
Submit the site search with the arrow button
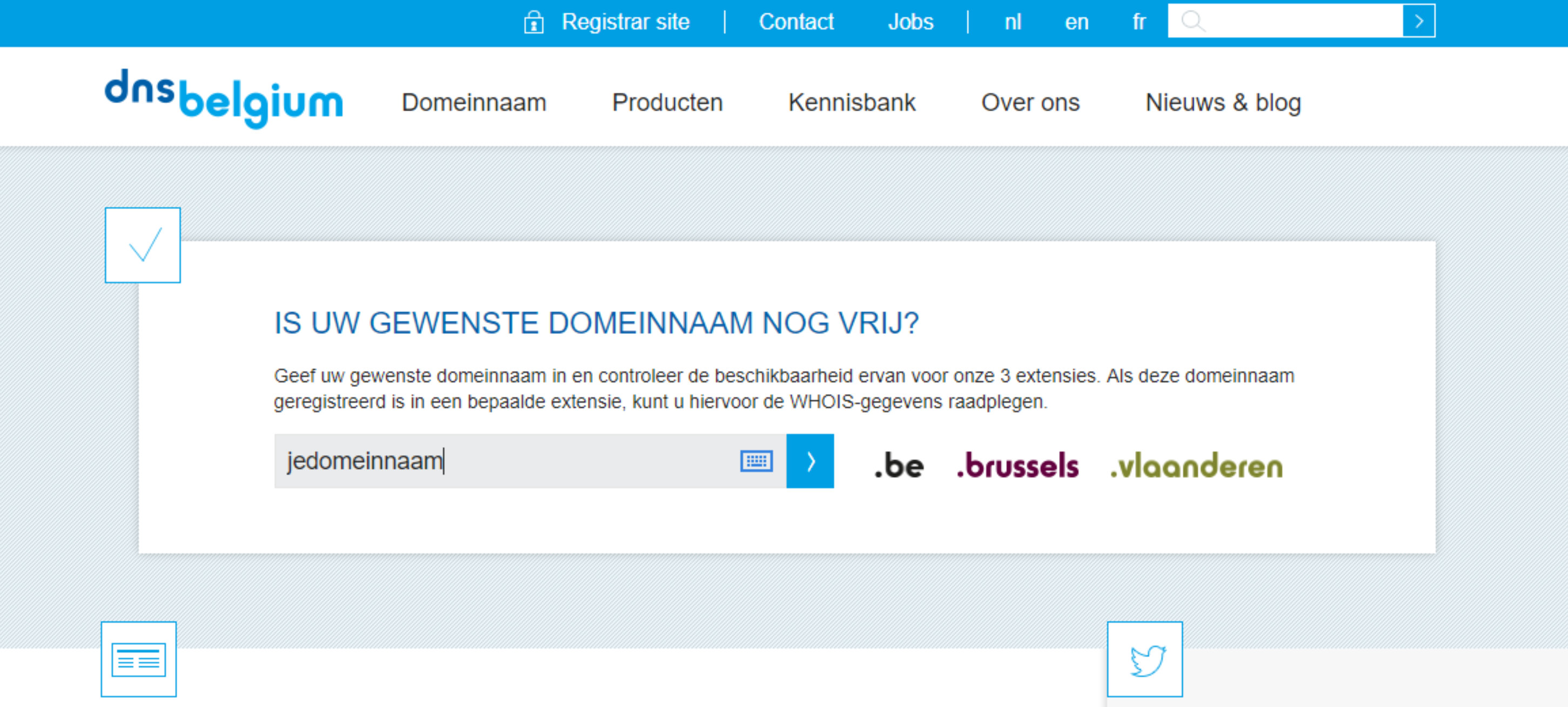coord(1419,21)
